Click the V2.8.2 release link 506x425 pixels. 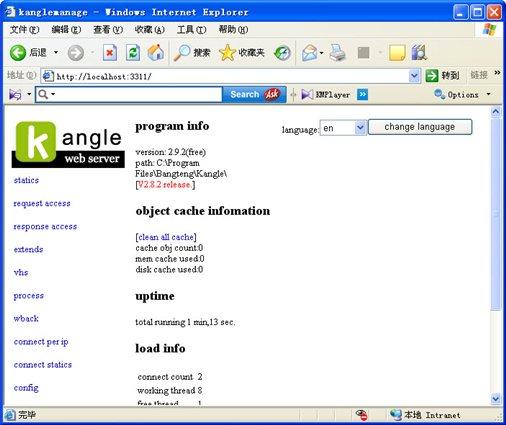(x=164, y=184)
